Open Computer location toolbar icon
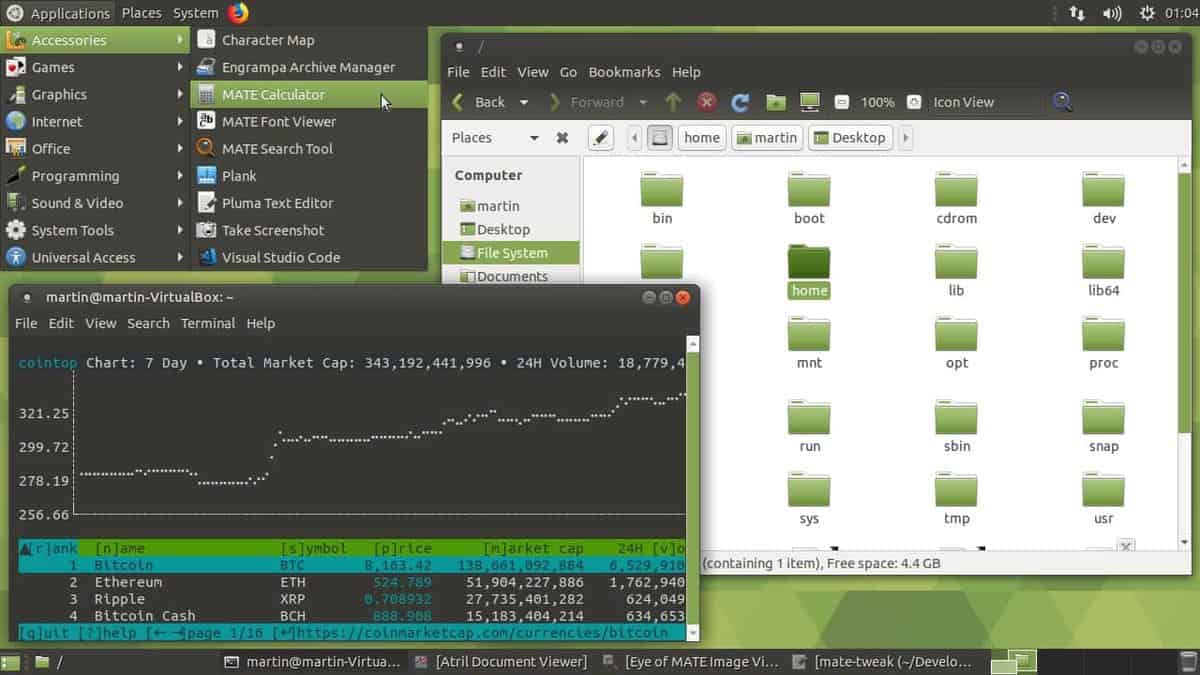 point(809,102)
